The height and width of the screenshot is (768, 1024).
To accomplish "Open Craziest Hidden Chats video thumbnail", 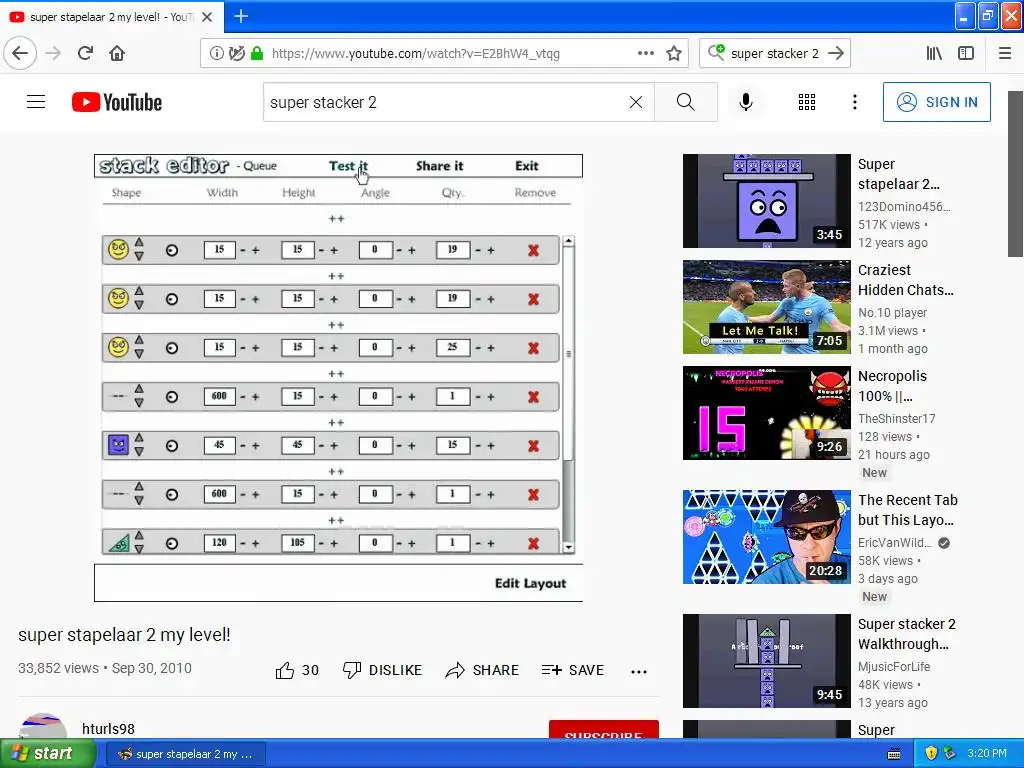I will coord(767,307).
